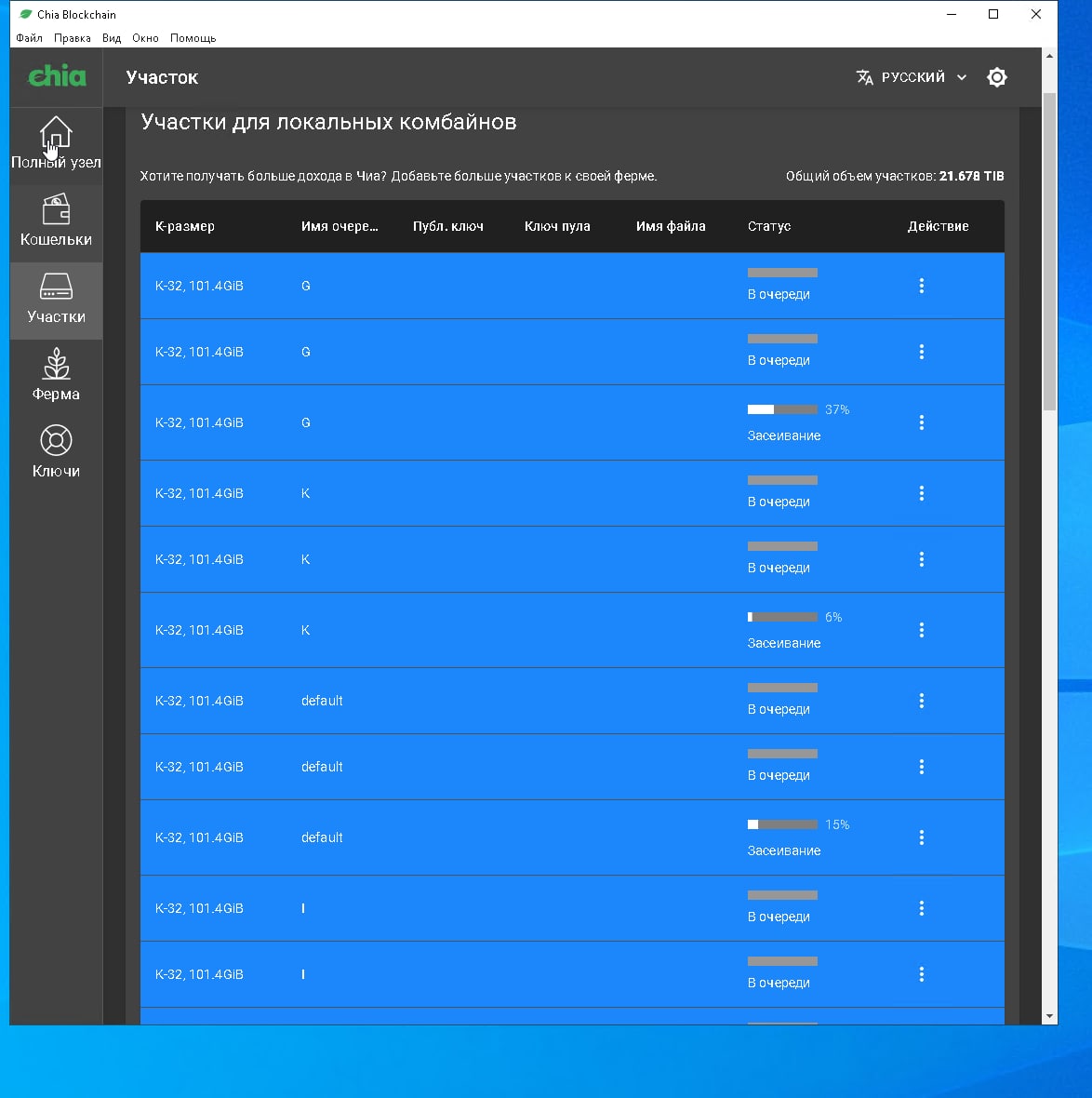Click queue name default in 15% row
The height and width of the screenshot is (1098, 1092).
pyautogui.click(x=321, y=837)
